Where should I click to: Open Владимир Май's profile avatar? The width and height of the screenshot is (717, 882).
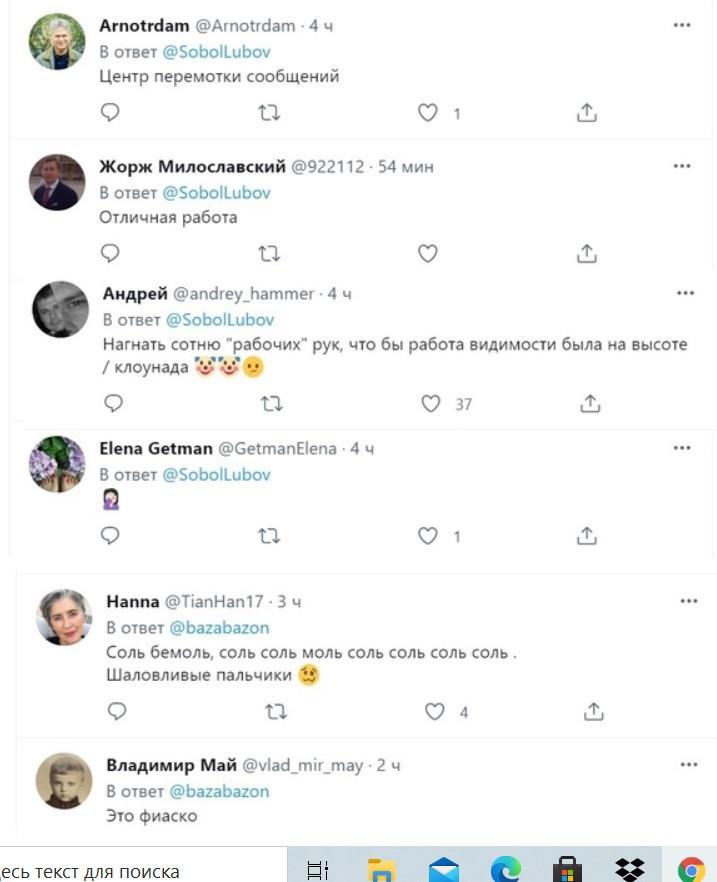coord(64,780)
